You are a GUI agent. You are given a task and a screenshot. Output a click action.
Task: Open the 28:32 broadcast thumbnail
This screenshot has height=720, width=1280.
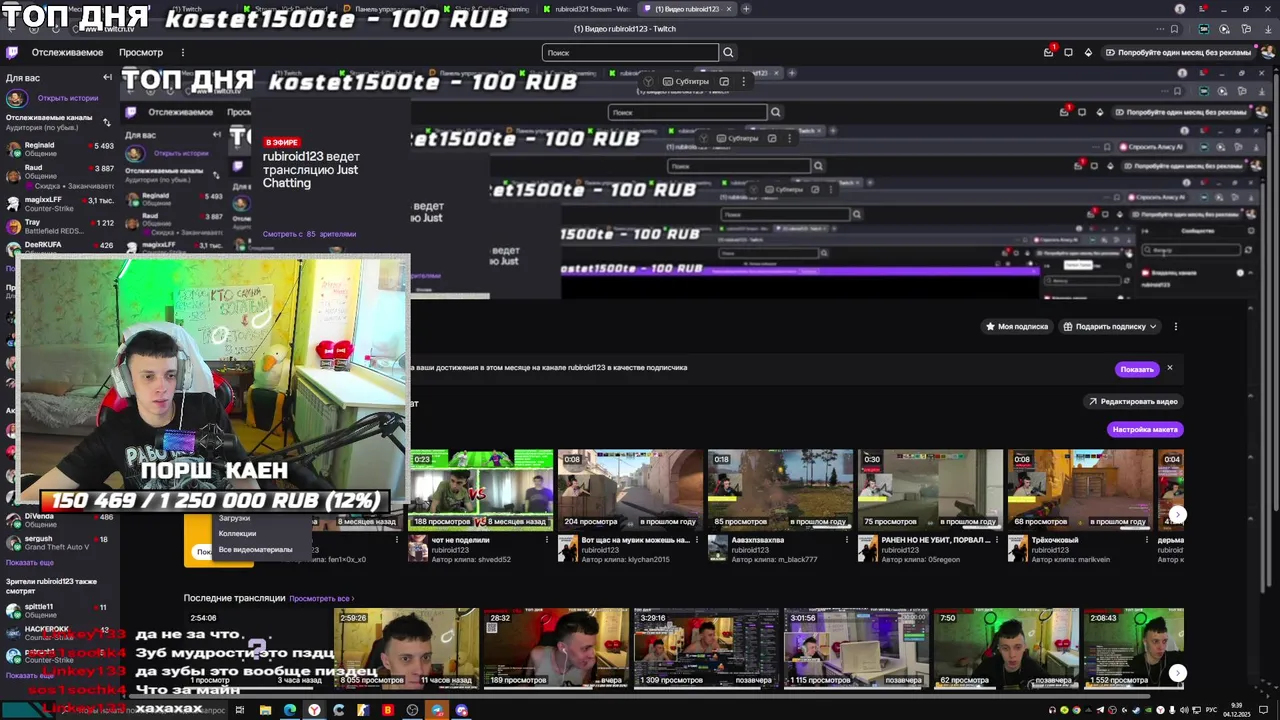point(556,648)
